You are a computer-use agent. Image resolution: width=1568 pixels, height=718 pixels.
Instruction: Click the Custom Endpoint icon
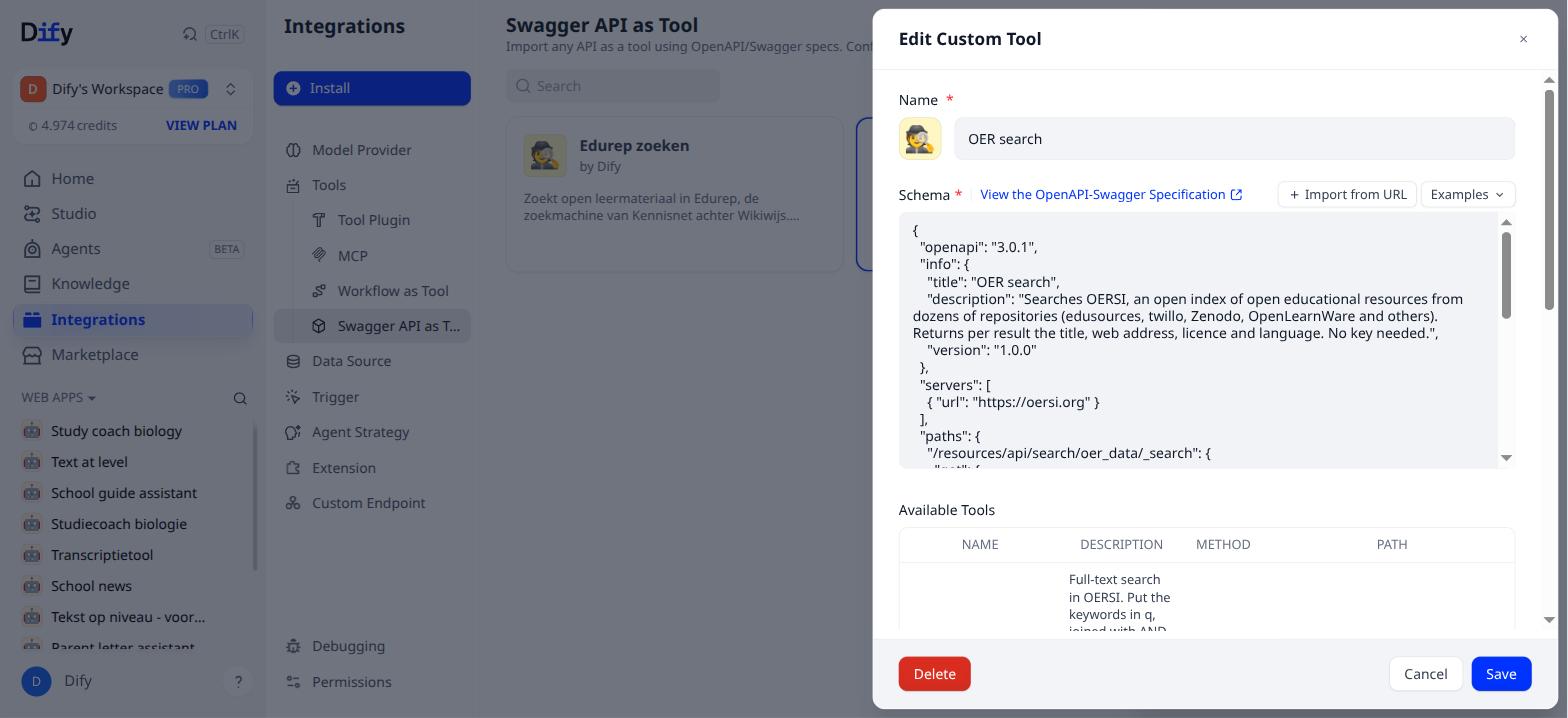(293, 503)
